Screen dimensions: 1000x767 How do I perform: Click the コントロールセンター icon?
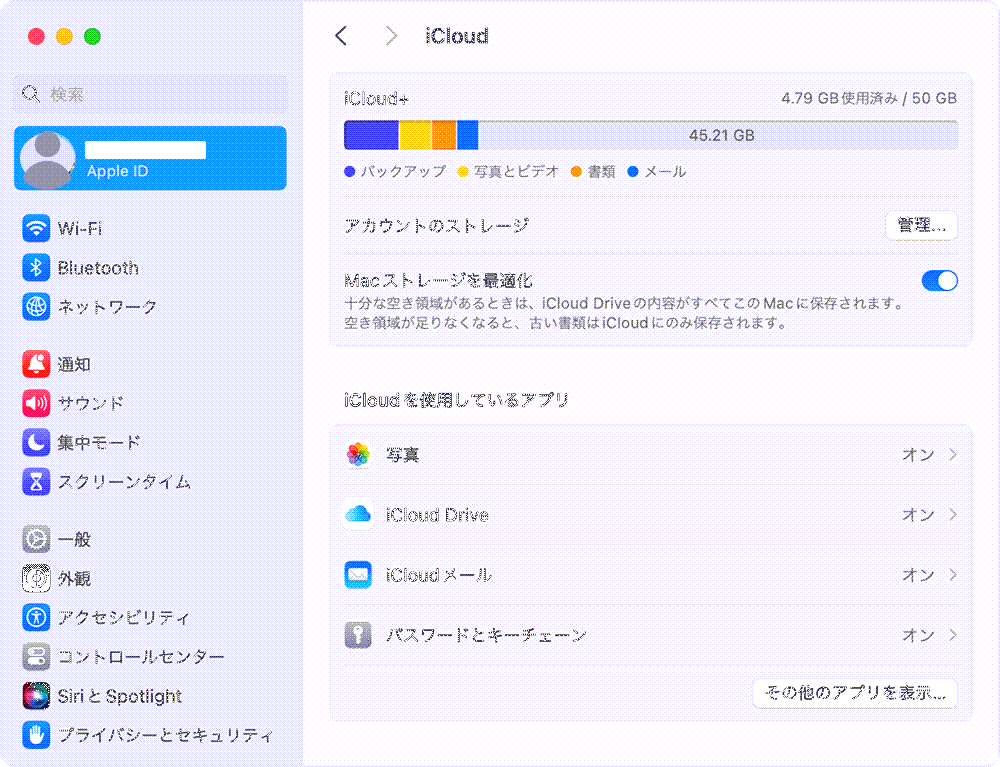click(x=36, y=657)
